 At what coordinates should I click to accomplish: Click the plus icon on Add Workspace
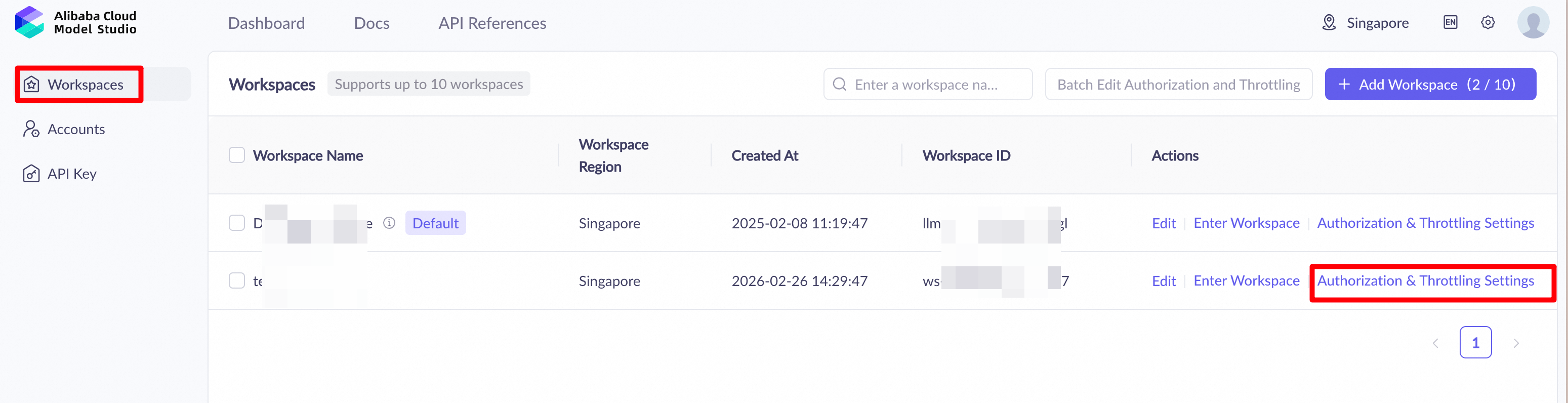click(1344, 84)
